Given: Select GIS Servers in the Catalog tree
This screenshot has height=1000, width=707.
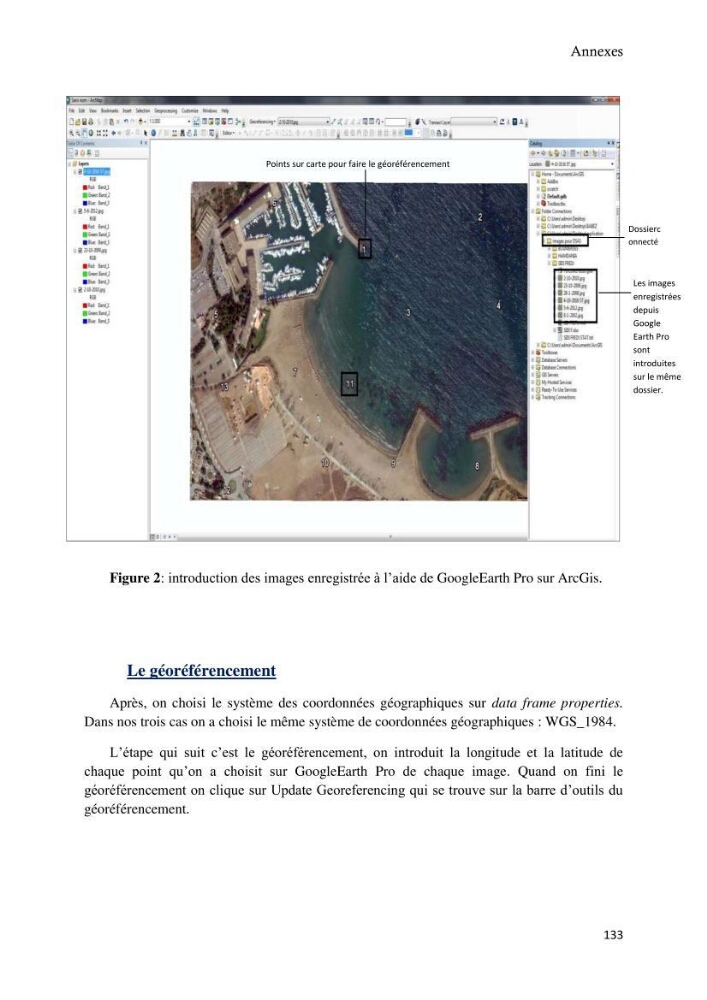Looking at the screenshot, I should 550,375.
